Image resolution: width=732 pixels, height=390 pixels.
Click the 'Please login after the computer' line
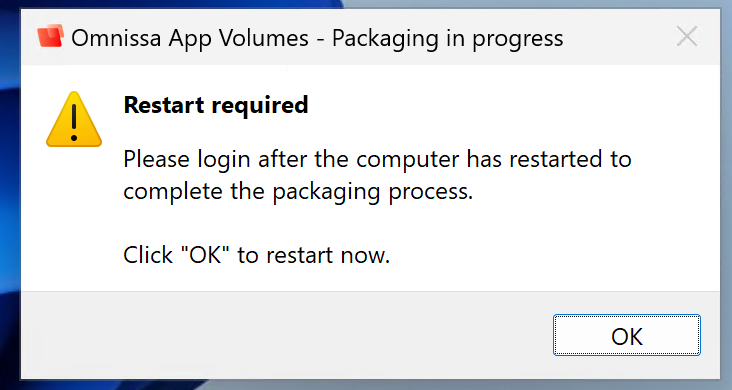click(x=291, y=159)
